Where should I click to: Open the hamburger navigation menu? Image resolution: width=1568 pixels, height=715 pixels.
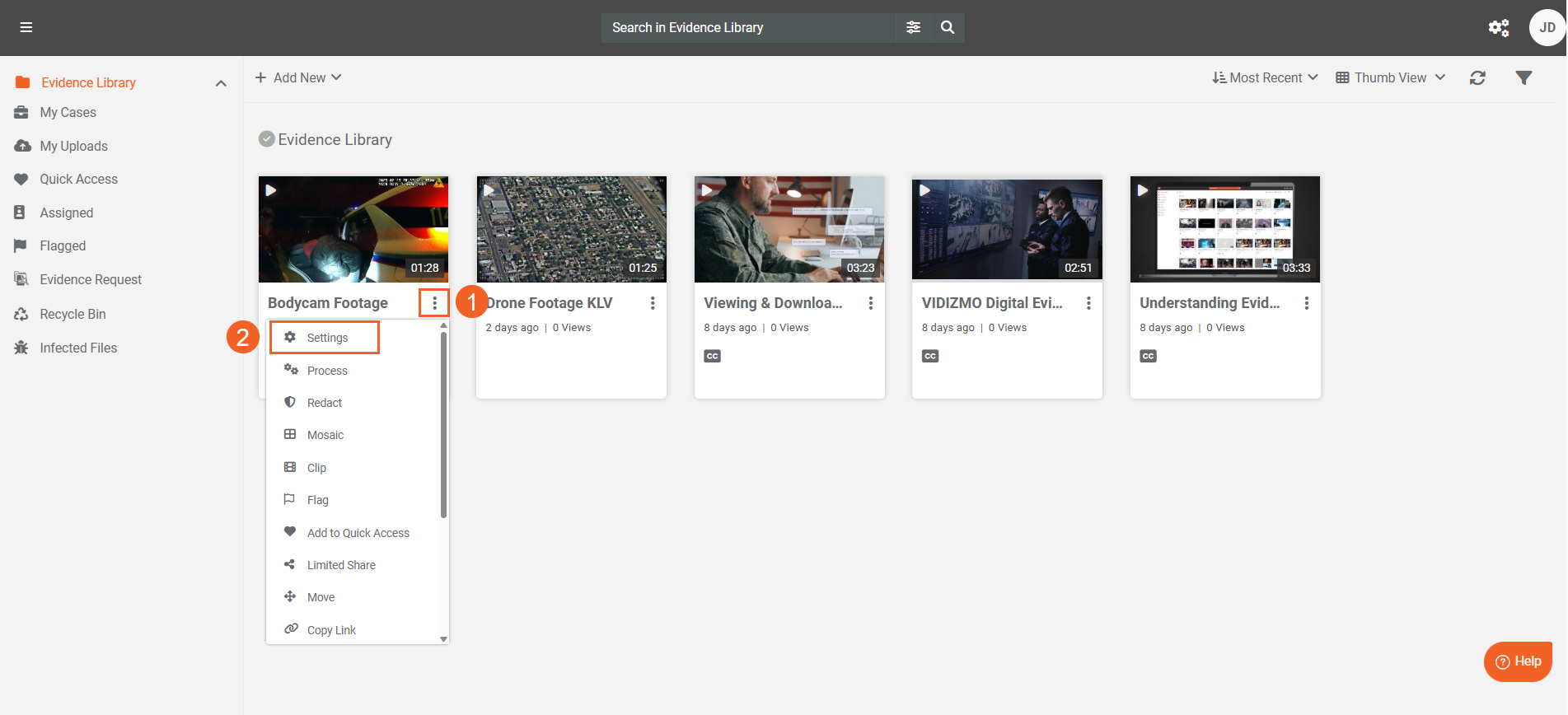point(26,27)
